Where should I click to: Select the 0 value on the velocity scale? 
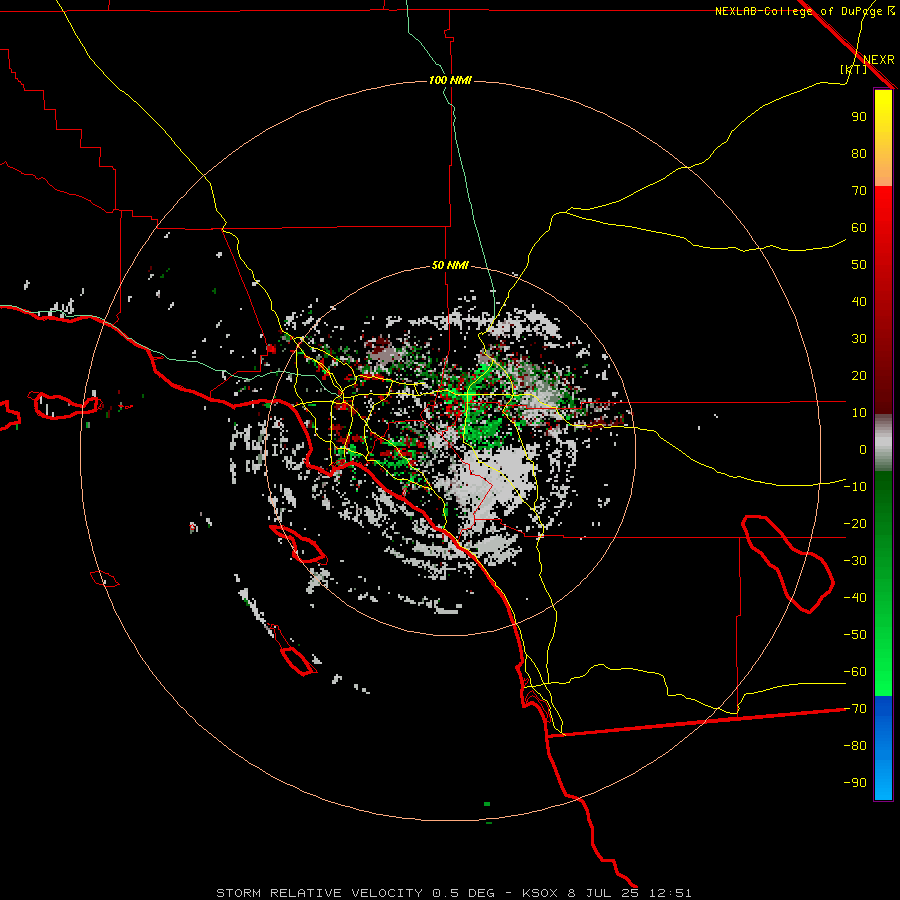point(863,449)
